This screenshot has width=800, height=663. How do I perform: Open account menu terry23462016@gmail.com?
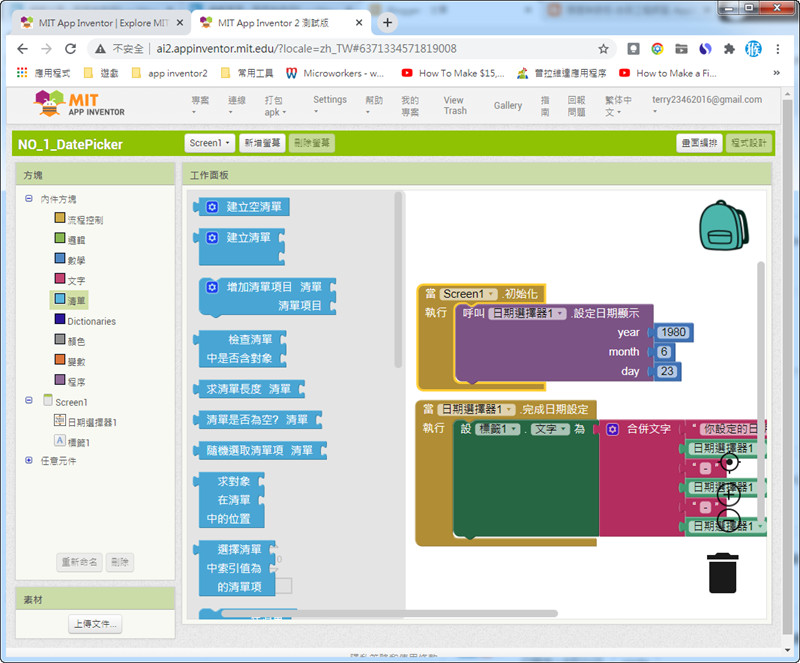pyautogui.click(x=707, y=104)
